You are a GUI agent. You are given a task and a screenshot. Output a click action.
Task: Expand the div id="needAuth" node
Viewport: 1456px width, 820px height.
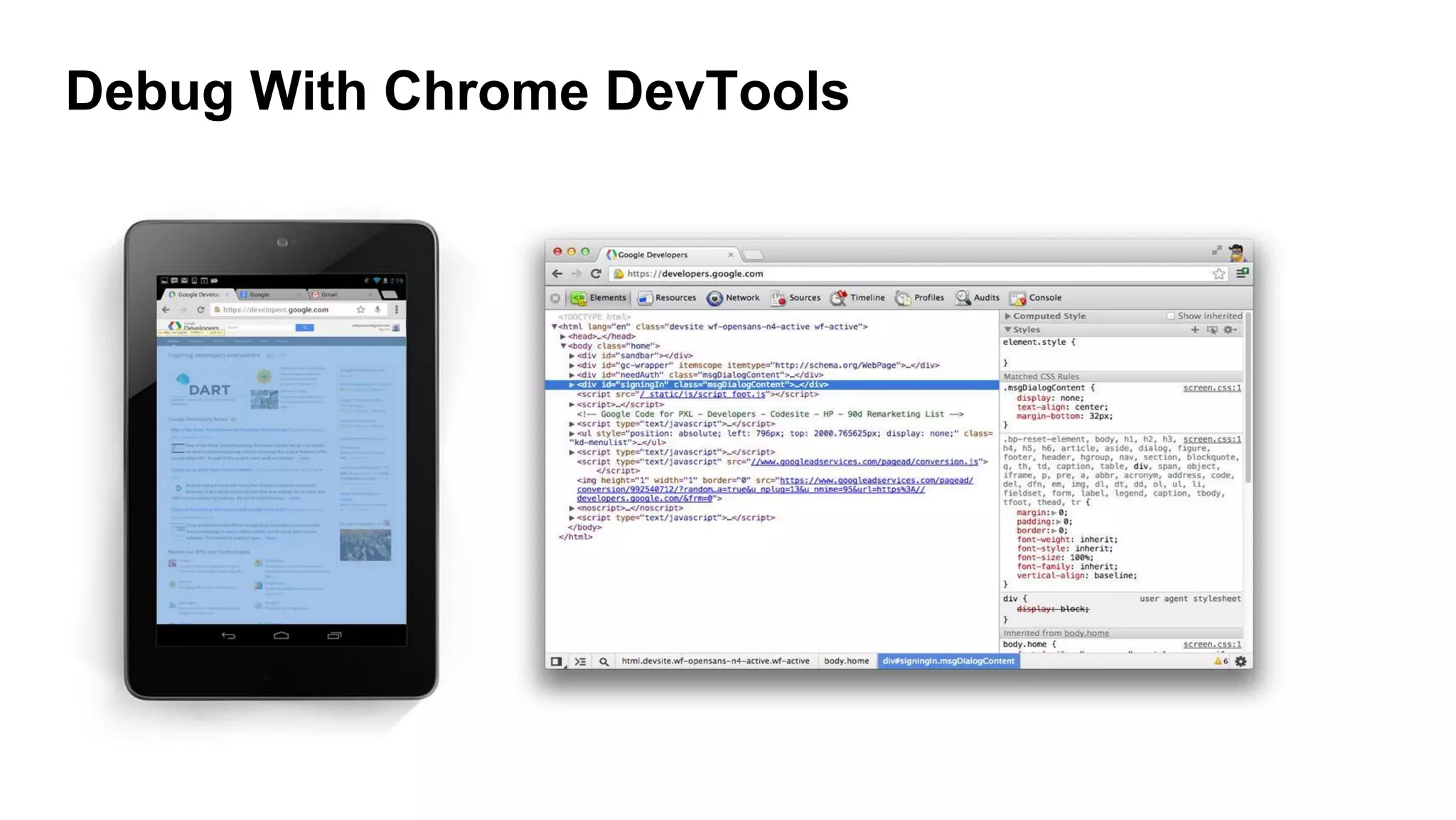point(572,375)
